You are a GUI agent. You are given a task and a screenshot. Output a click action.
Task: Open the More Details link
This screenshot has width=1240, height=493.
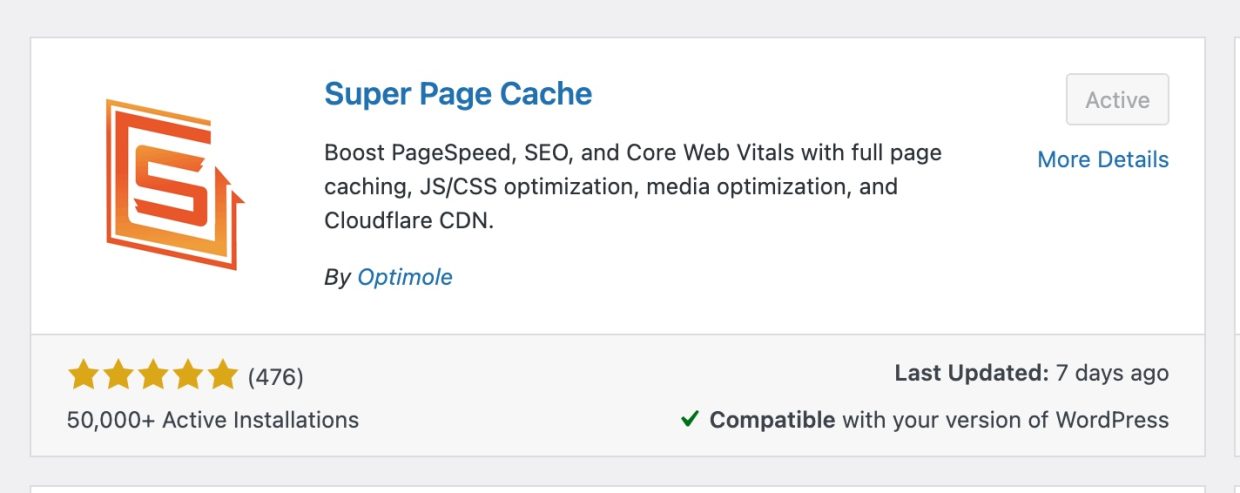(1103, 160)
